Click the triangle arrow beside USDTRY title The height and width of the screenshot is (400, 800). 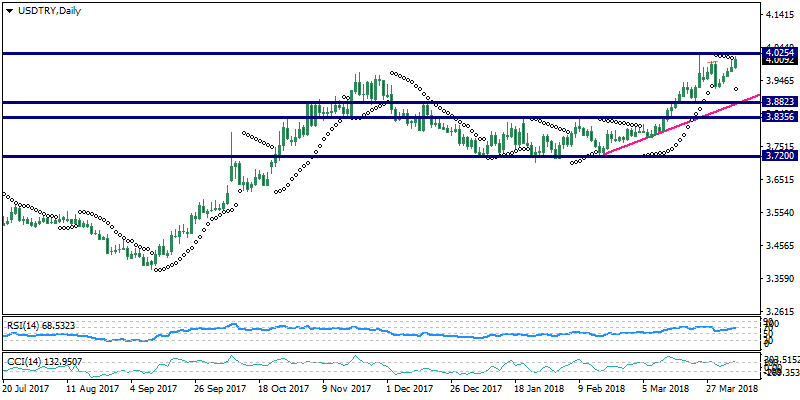coord(8,10)
